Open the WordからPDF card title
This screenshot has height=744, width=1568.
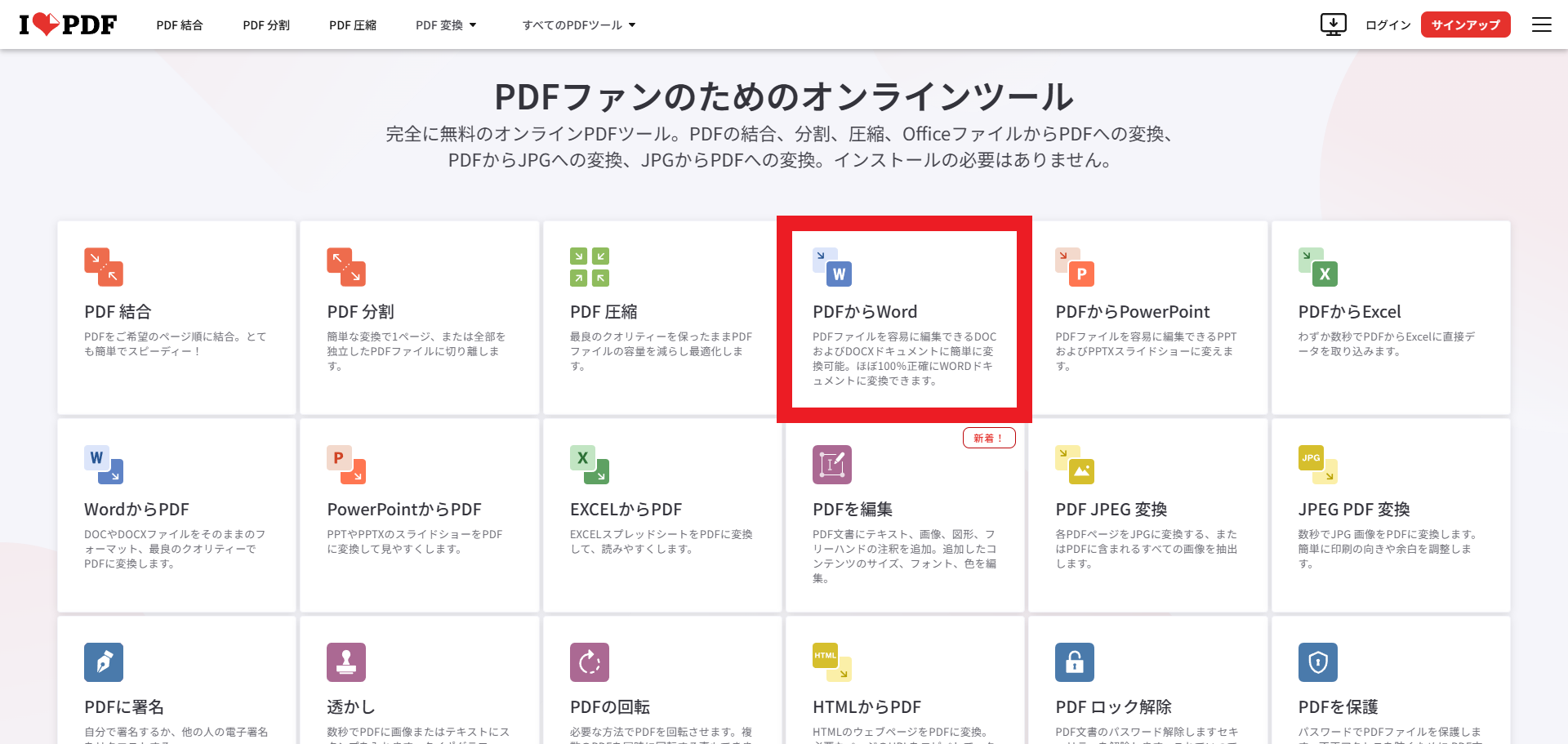click(136, 510)
